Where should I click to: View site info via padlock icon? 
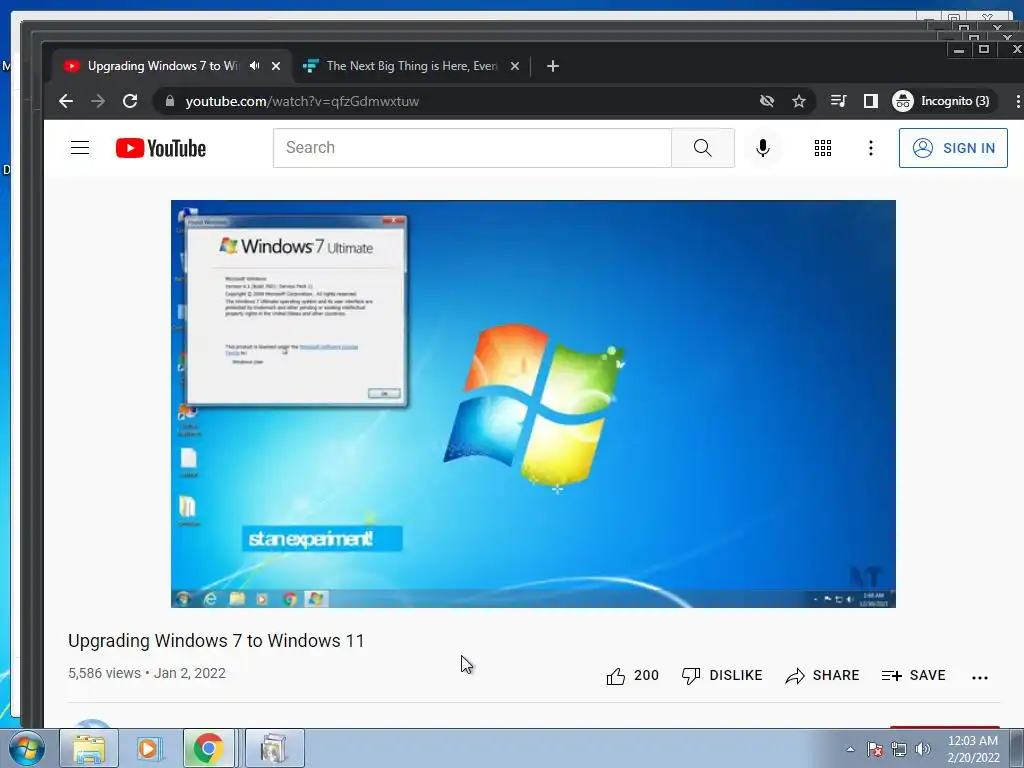click(x=170, y=101)
